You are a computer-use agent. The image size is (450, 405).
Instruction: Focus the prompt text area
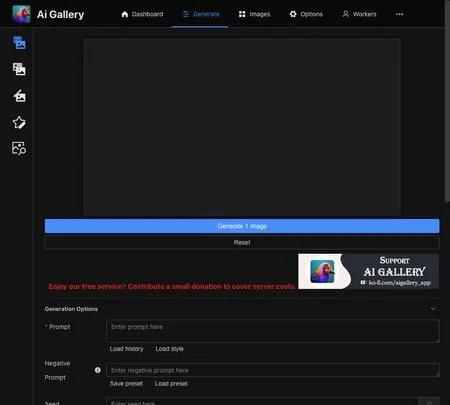(x=273, y=331)
